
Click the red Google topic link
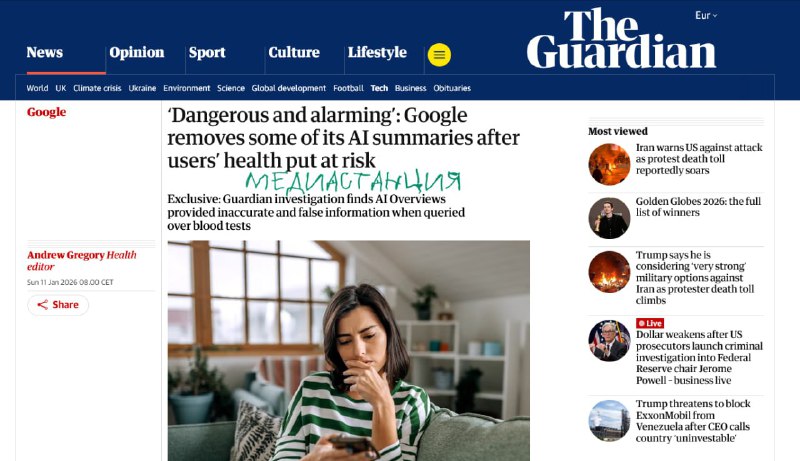pyautogui.click(x=46, y=112)
